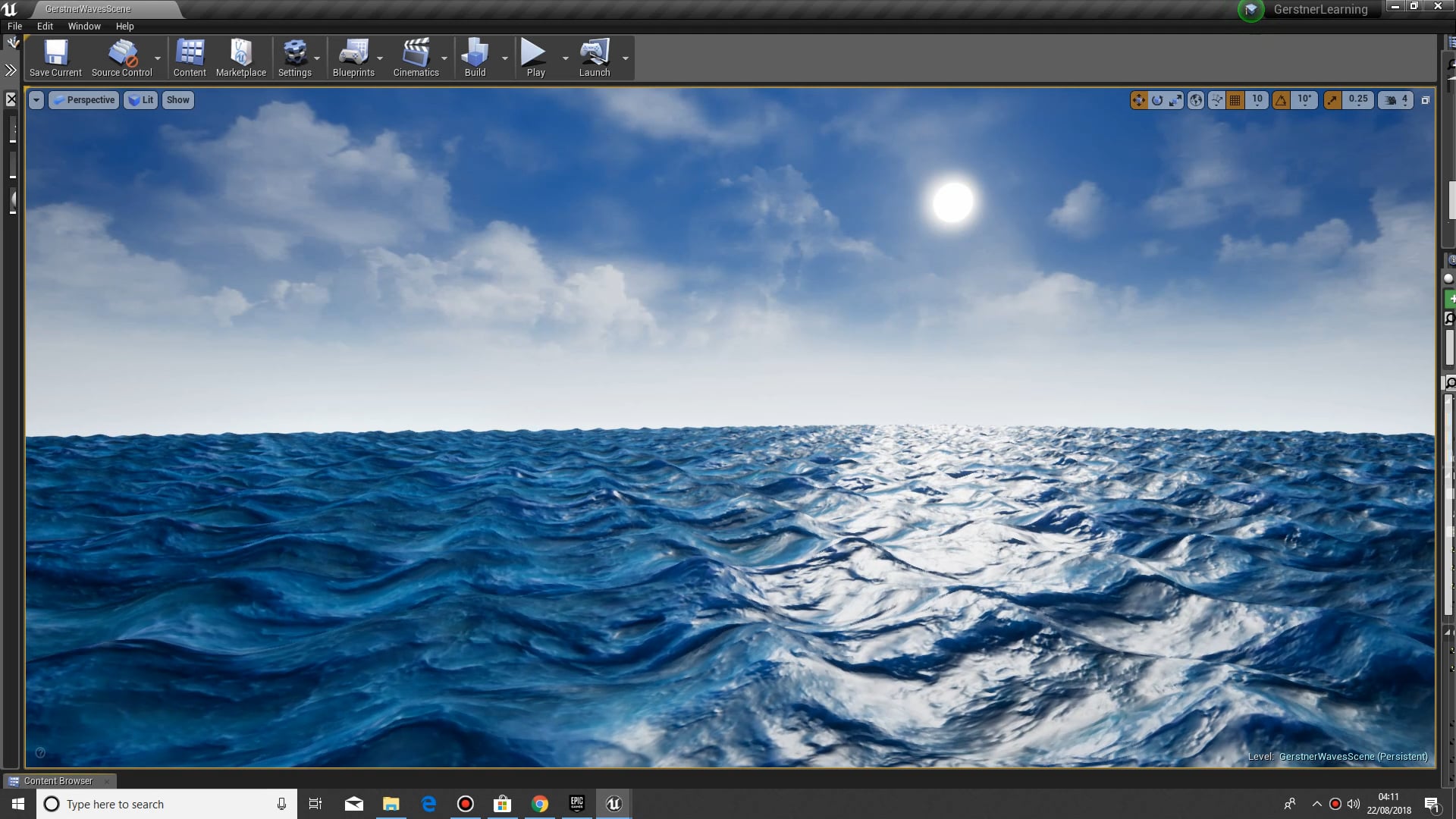Close the left docked panel with X

click(x=11, y=99)
